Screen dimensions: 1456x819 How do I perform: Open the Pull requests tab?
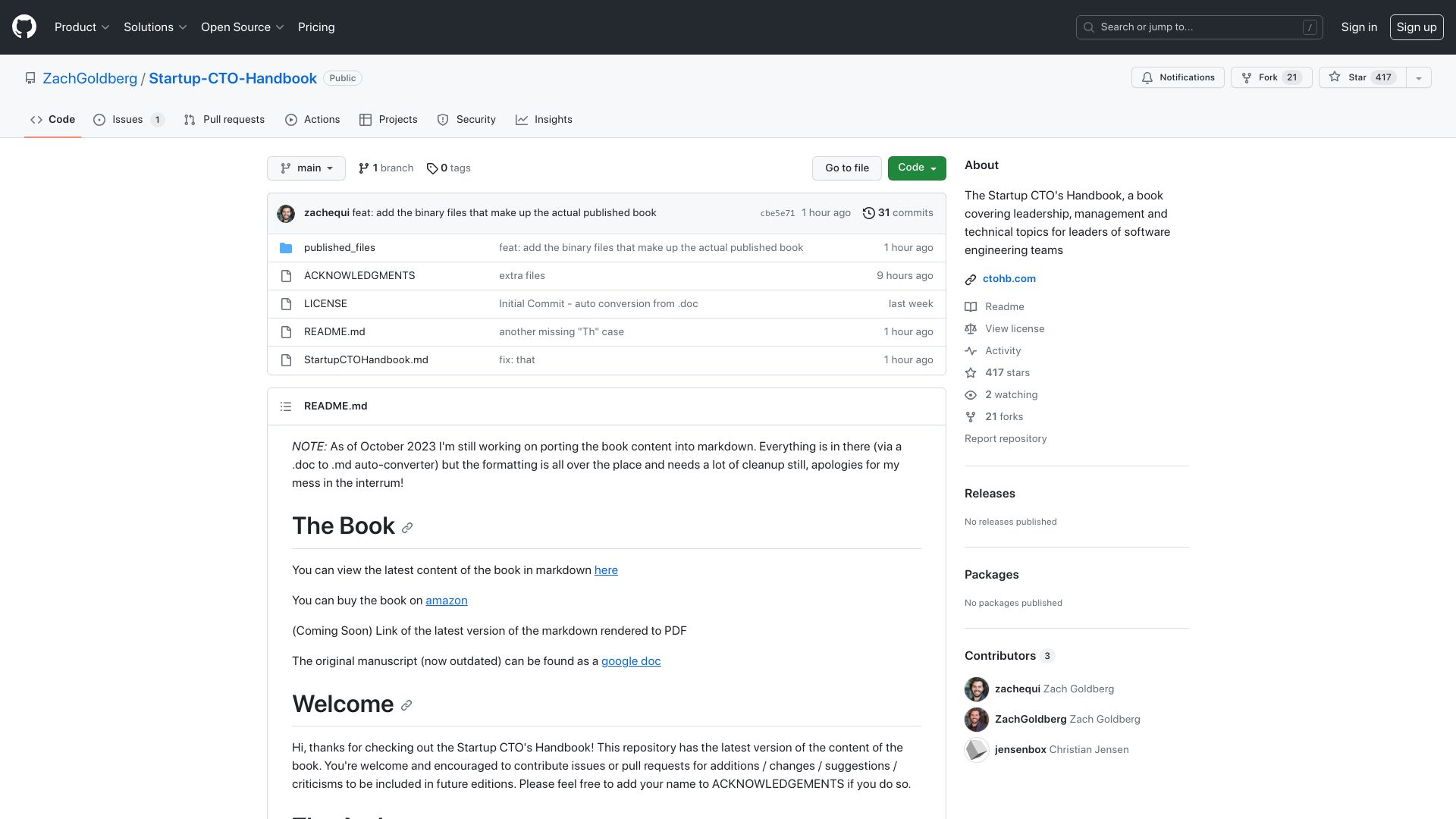(x=224, y=120)
